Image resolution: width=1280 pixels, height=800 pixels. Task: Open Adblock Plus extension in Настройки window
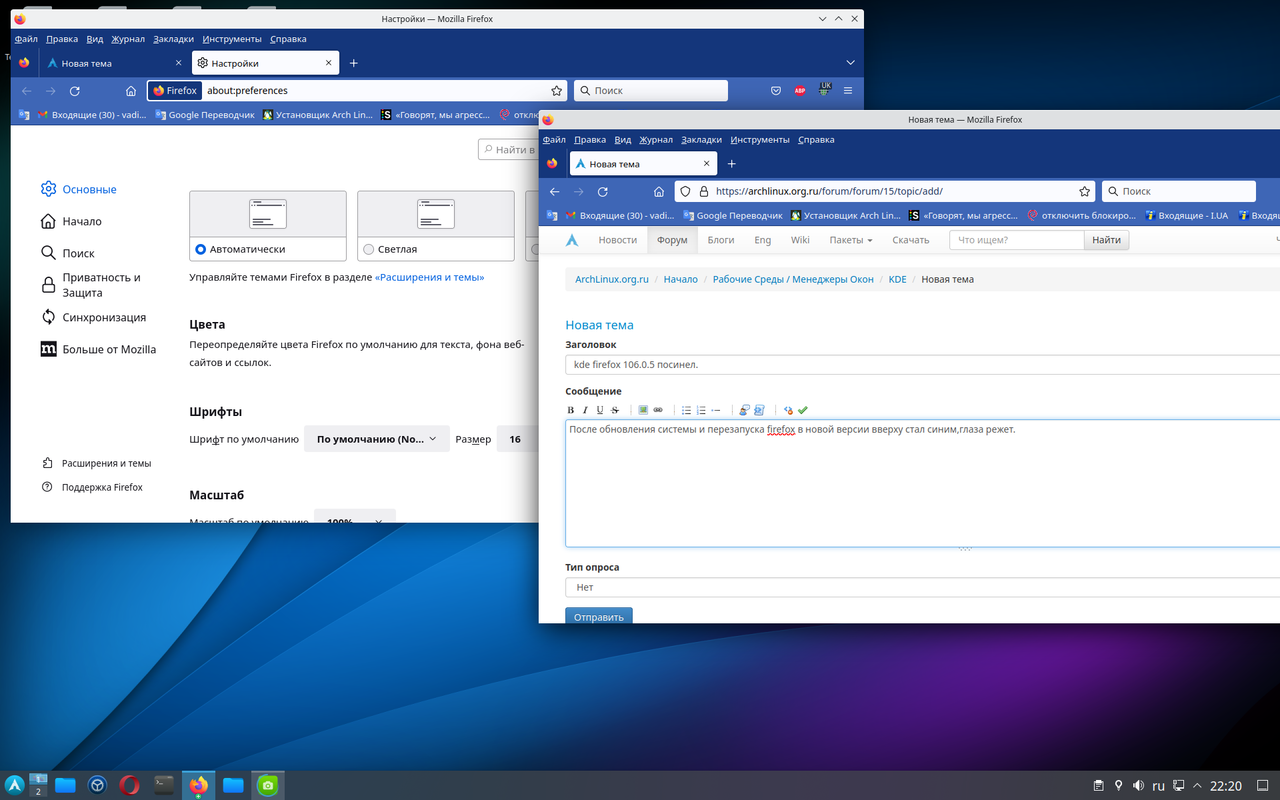(799, 90)
